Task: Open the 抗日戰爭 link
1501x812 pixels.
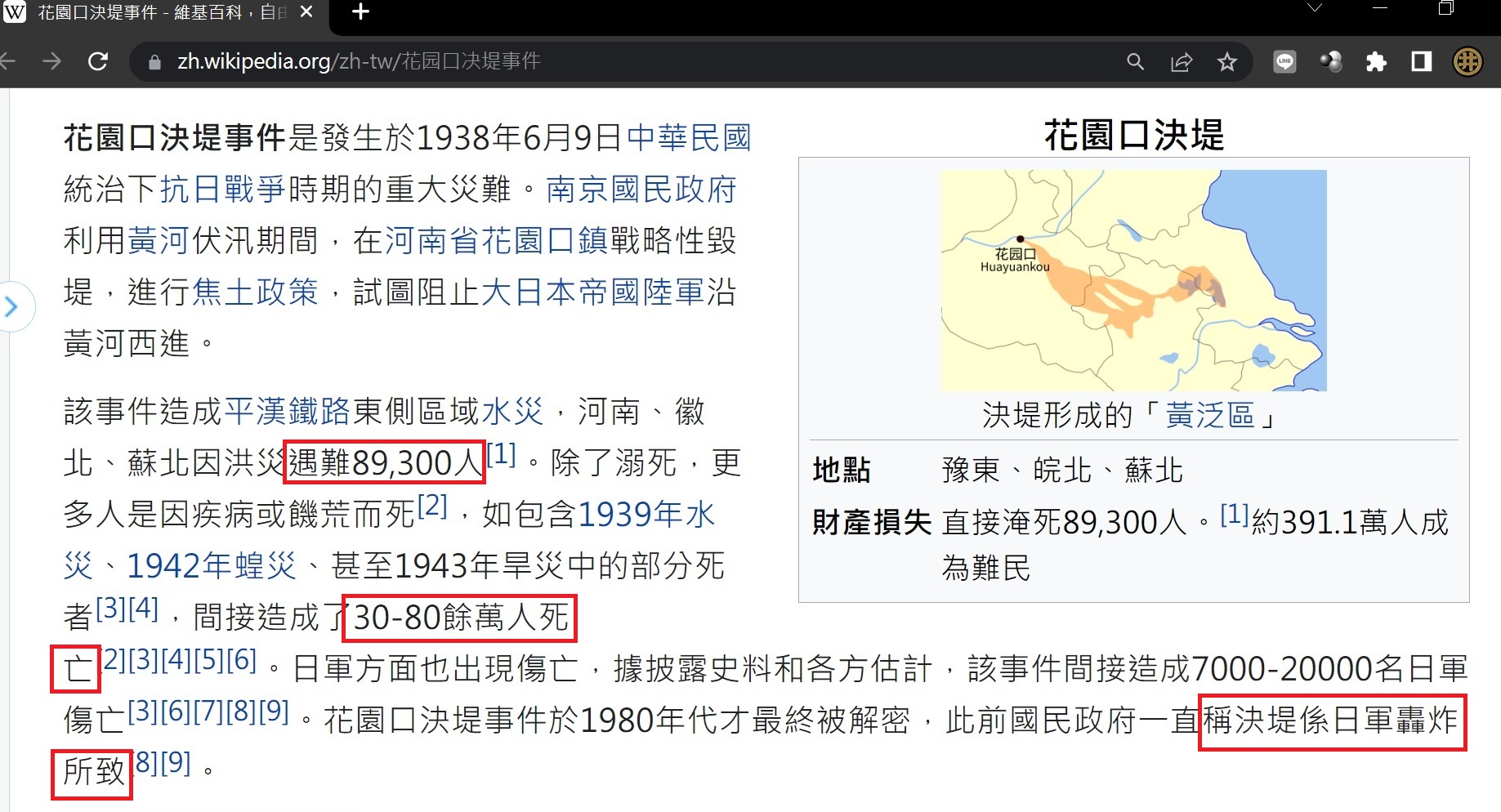Action: pyautogui.click(x=222, y=190)
